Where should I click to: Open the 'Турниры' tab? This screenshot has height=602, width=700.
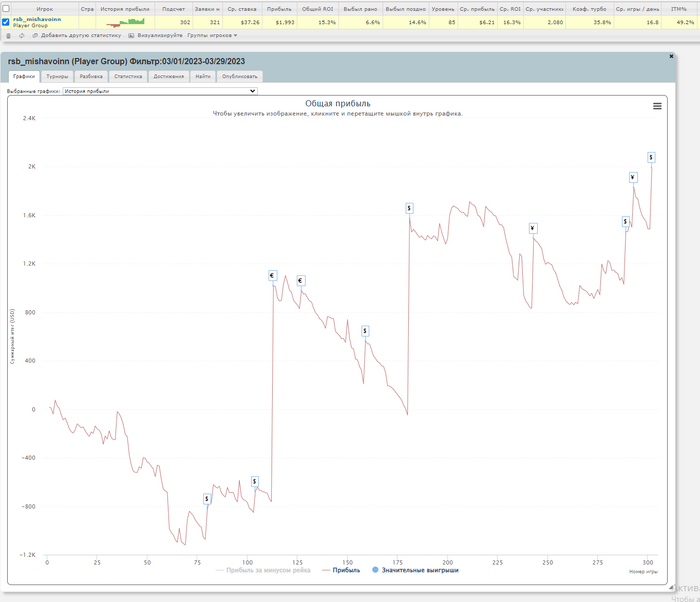tap(57, 77)
